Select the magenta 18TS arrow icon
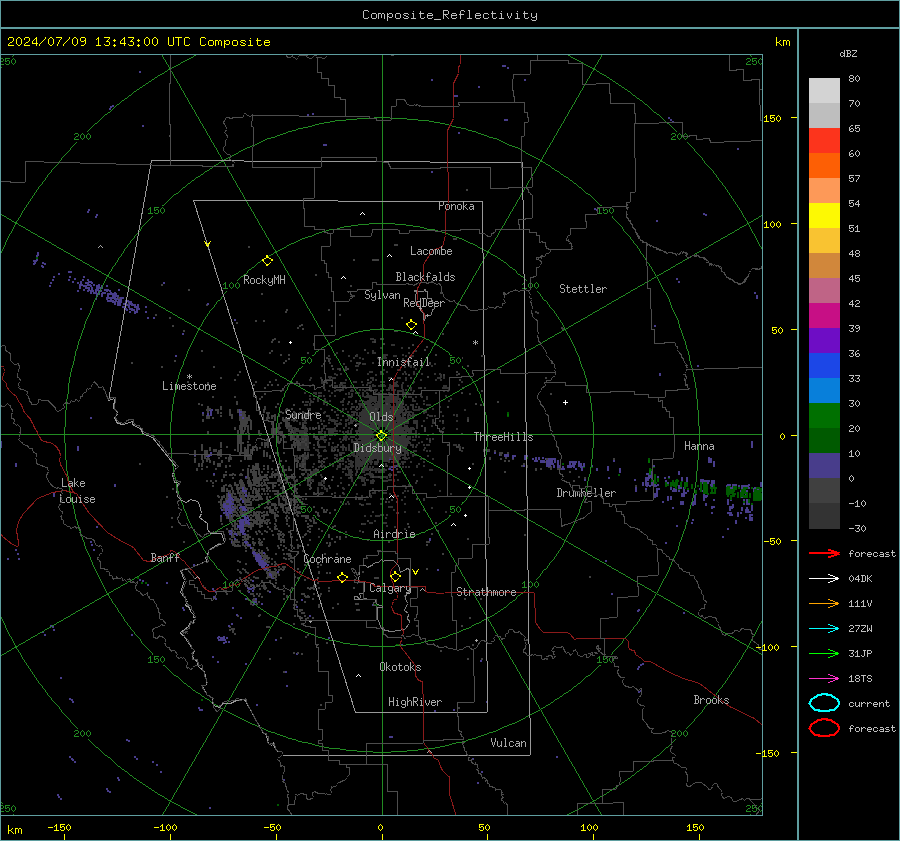 point(824,679)
